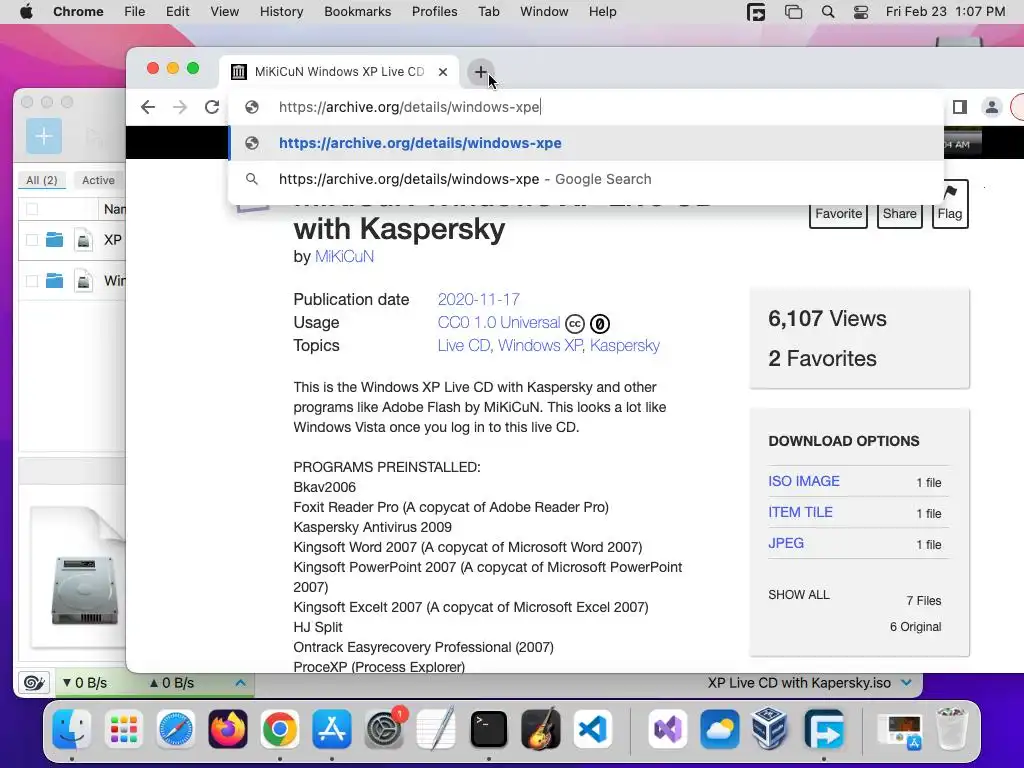This screenshot has height=768, width=1024.
Task: Check the checkbox for the XP download row
Action: click(32, 240)
